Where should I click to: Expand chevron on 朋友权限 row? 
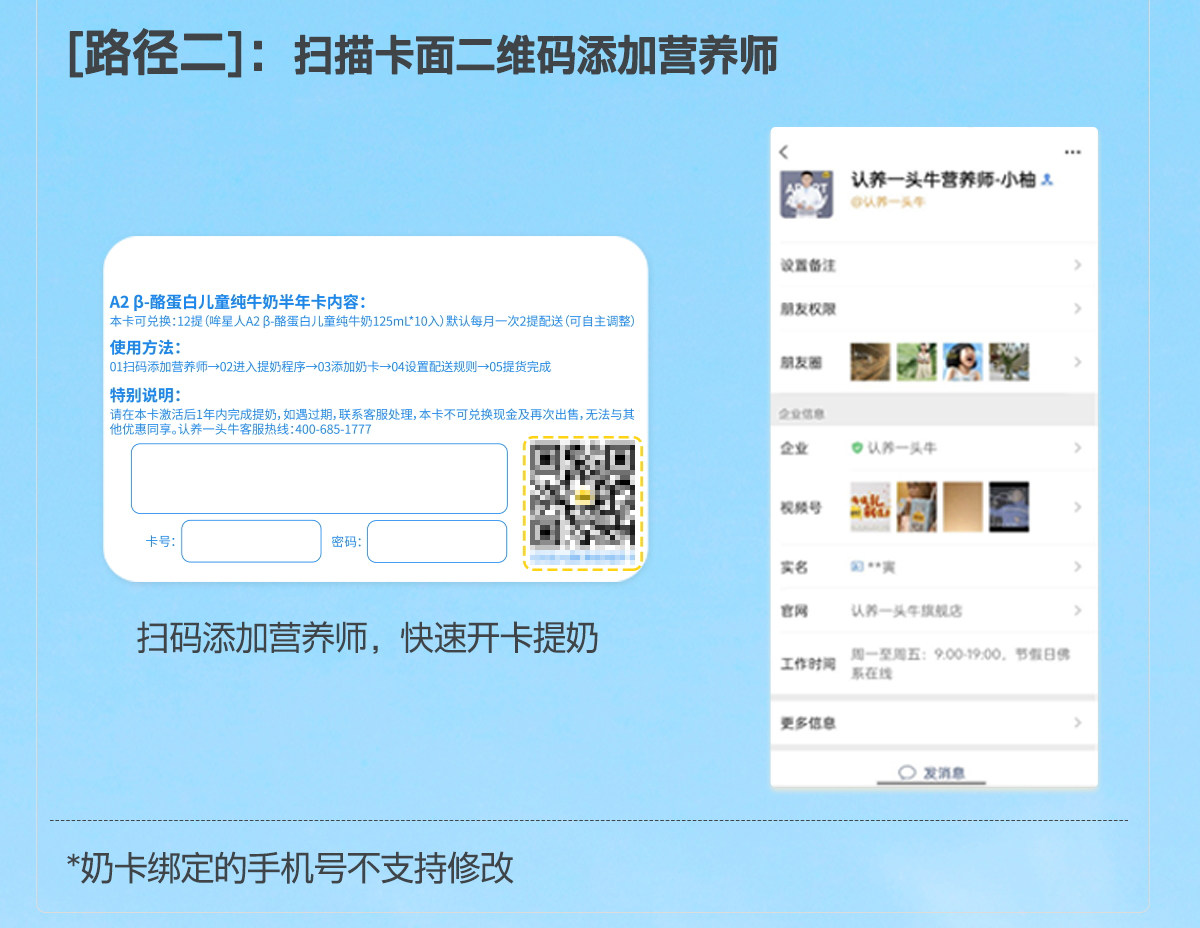click(x=1078, y=309)
